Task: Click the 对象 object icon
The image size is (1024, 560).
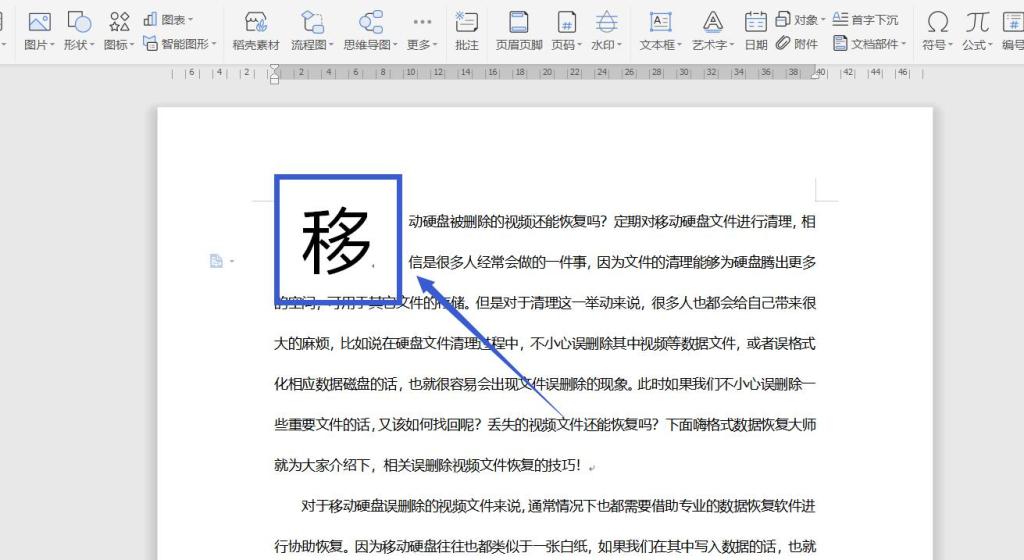Action: tap(783, 20)
